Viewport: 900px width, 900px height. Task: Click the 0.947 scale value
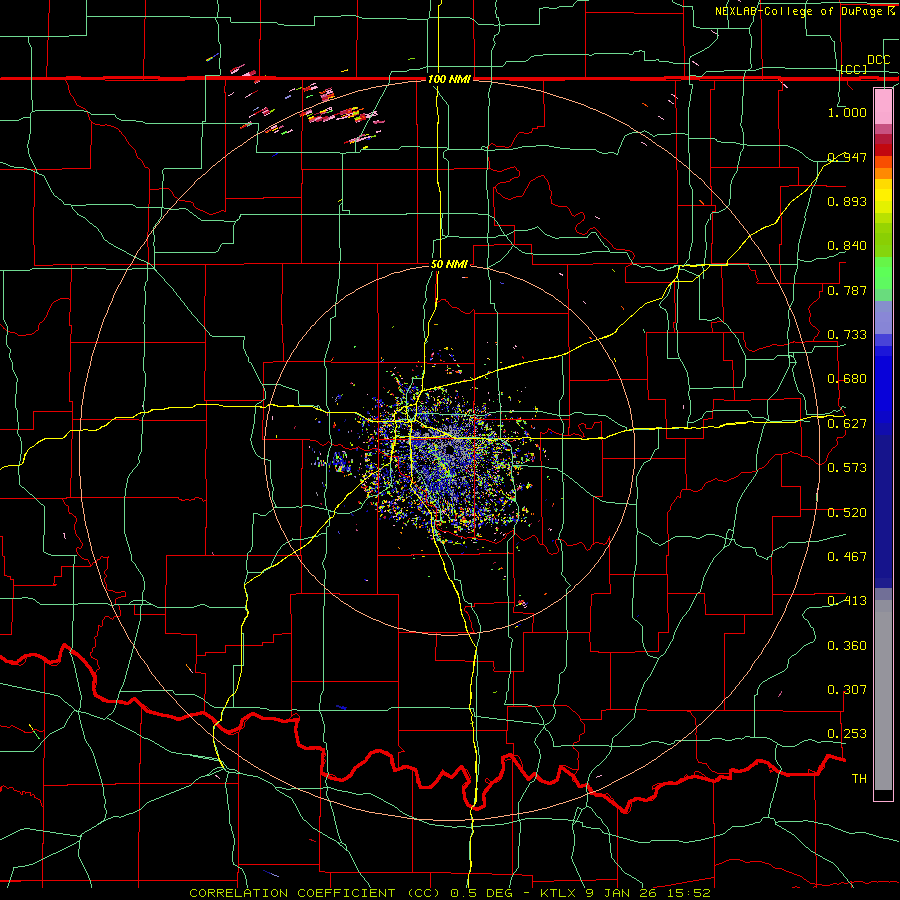(847, 157)
